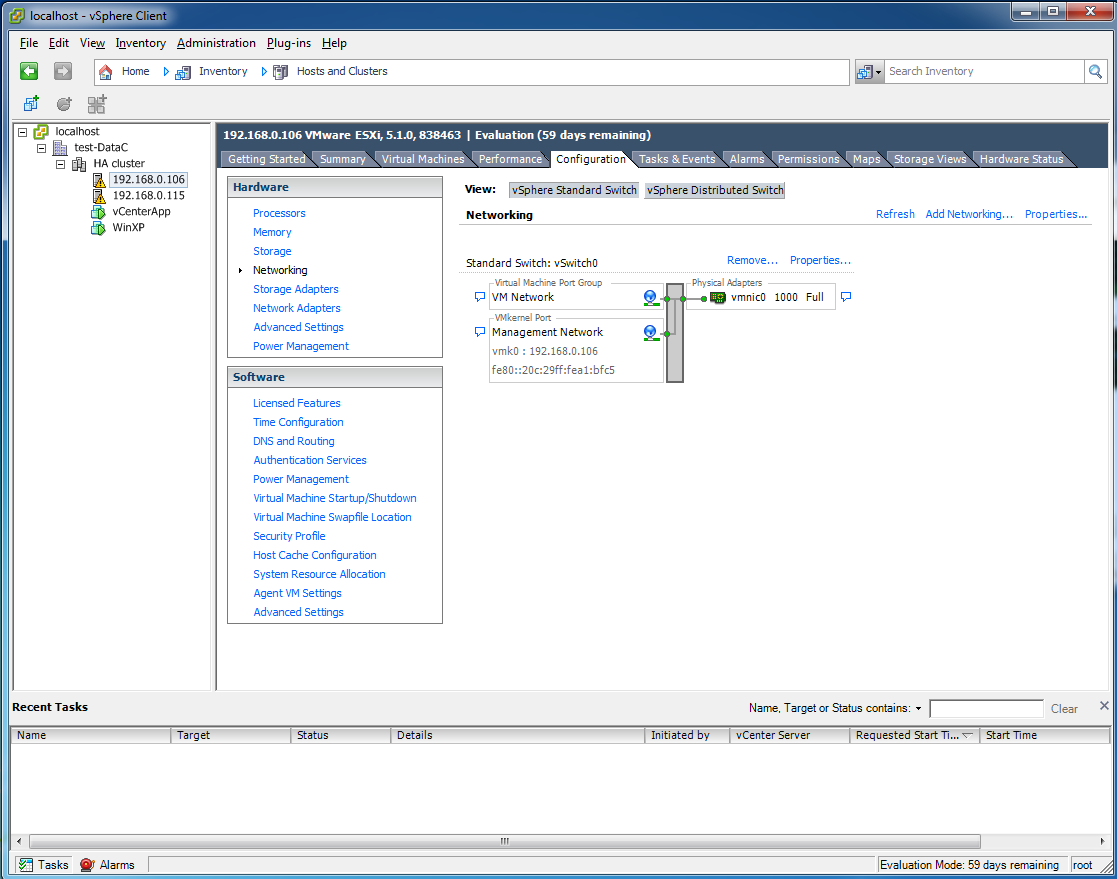Viewport: 1117px width, 879px height.
Task: Switch view to vSphere Distributed Switch
Action: pyautogui.click(x=715, y=190)
